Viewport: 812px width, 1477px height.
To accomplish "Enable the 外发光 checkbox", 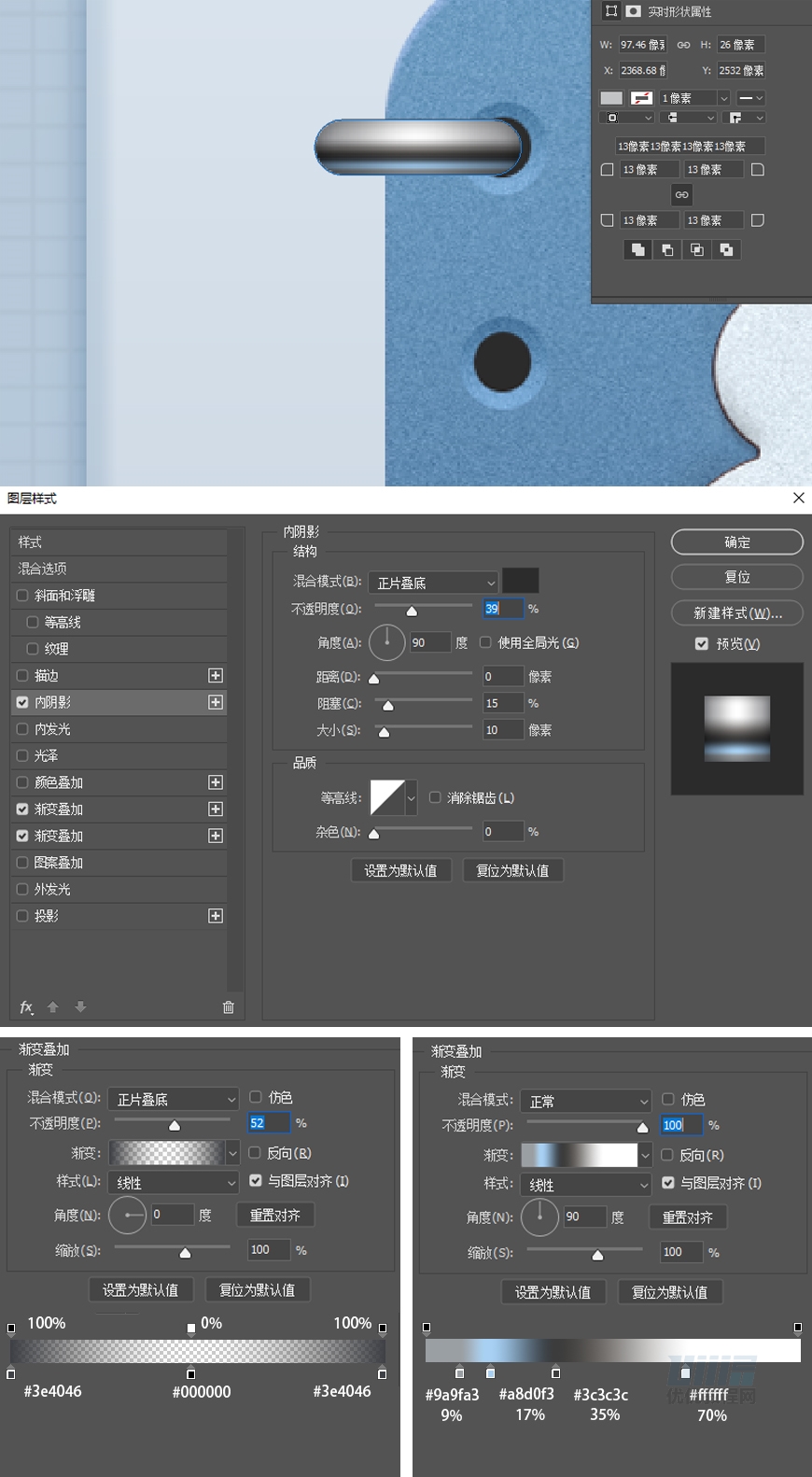I will pyautogui.click(x=22, y=889).
